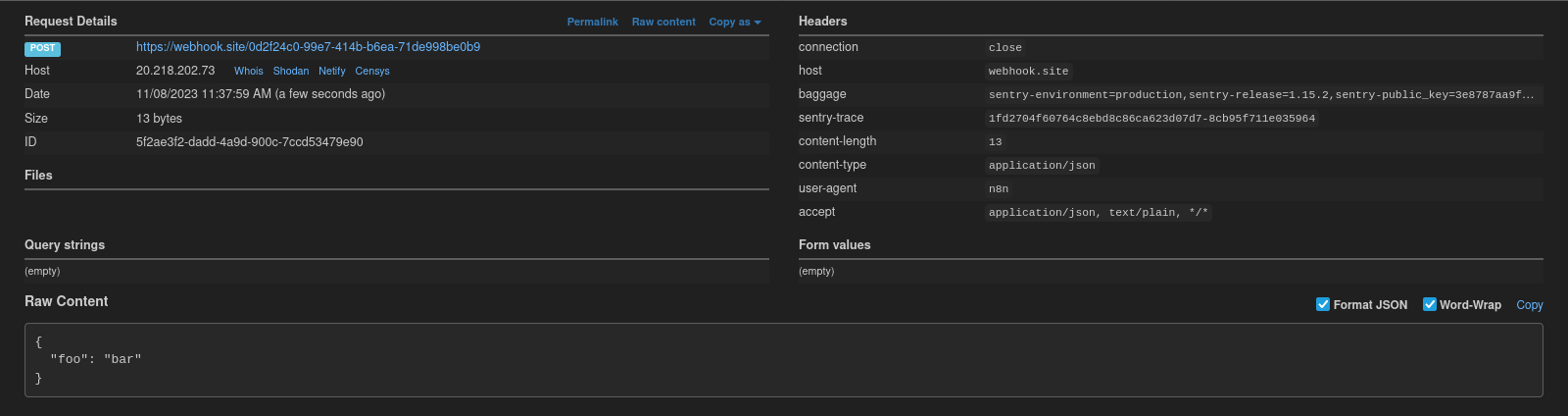This screenshot has height=416, width=1568.
Task: Open Netify lookup for the host
Action: tap(331, 71)
